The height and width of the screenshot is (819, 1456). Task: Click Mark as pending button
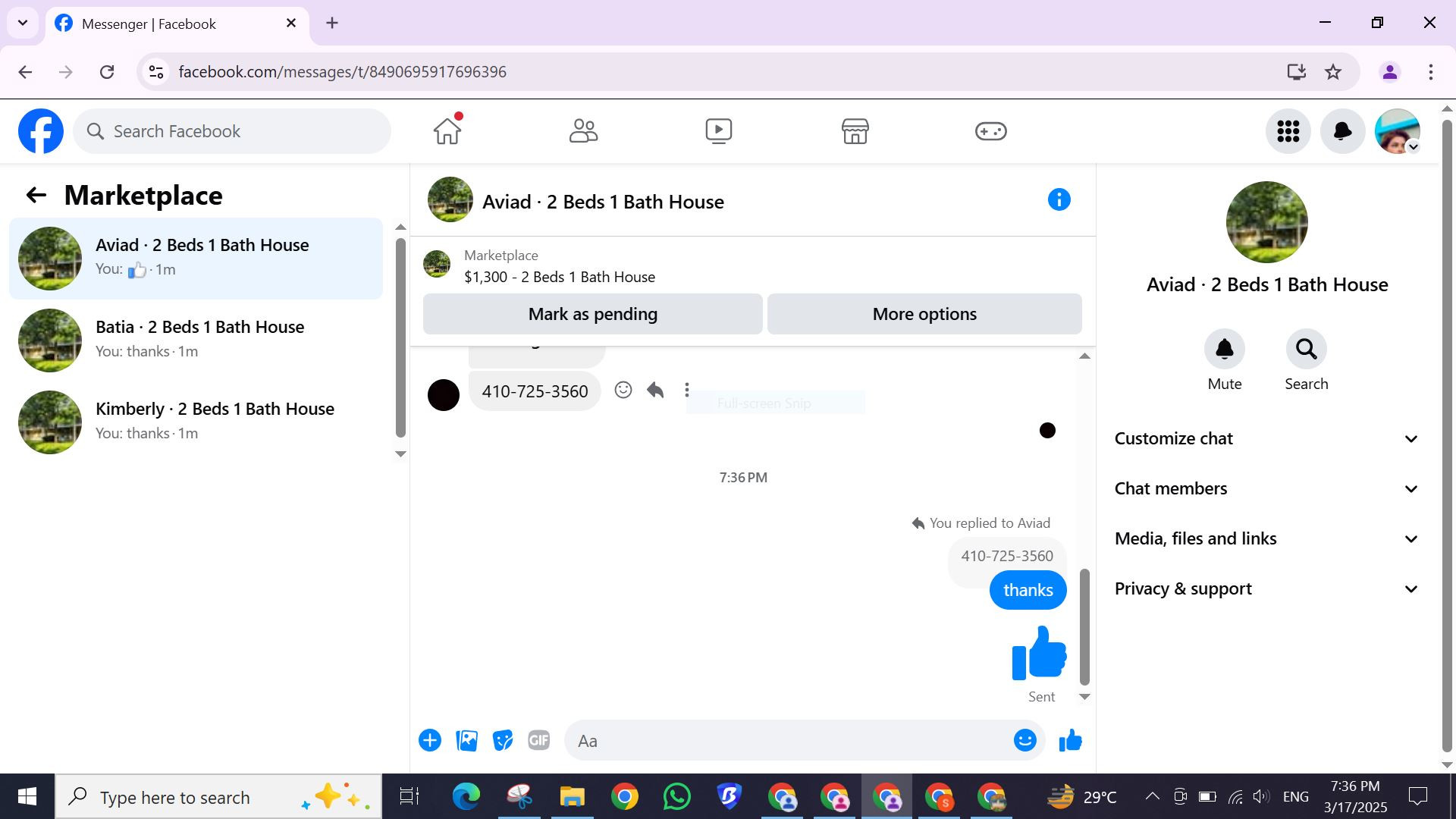point(592,314)
